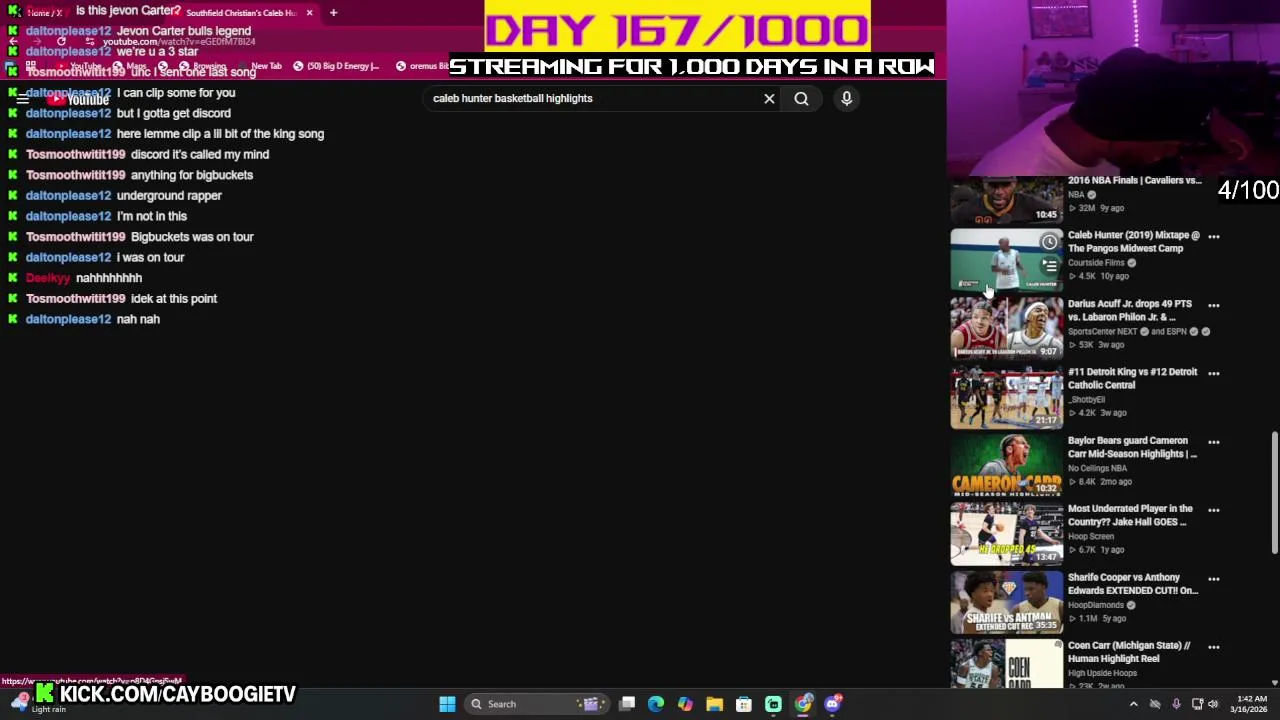The height and width of the screenshot is (720, 1280).
Task: Open options menu for Jake Hall video
Action: click(1213, 509)
